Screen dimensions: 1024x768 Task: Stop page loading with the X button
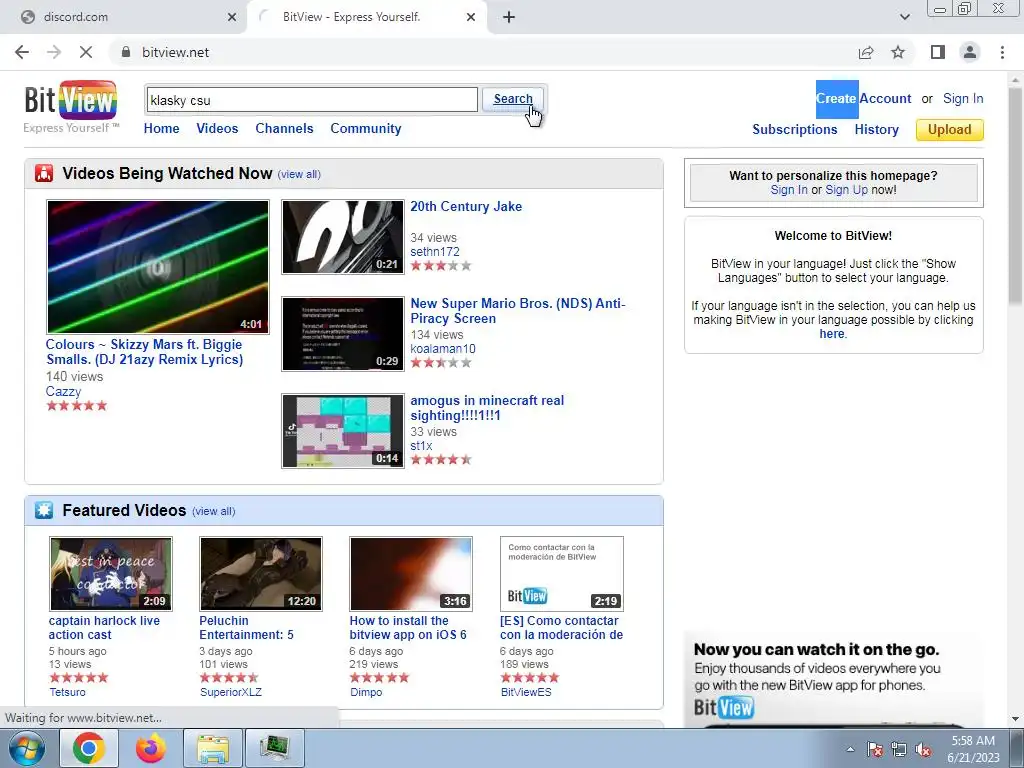click(x=86, y=52)
